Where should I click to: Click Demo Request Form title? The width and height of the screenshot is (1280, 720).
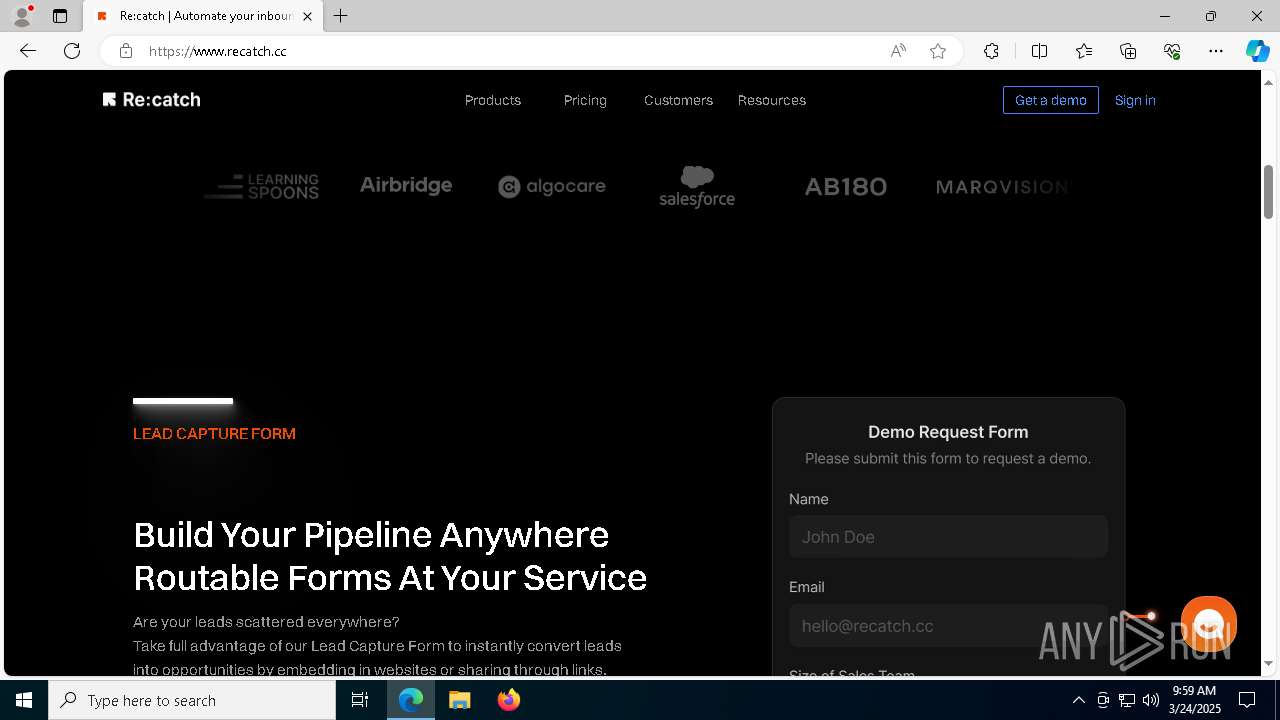coord(948,432)
